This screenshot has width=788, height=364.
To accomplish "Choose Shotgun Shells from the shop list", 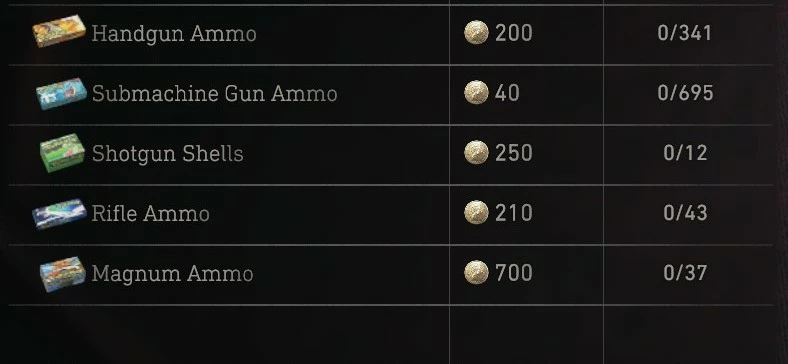I will [167, 154].
